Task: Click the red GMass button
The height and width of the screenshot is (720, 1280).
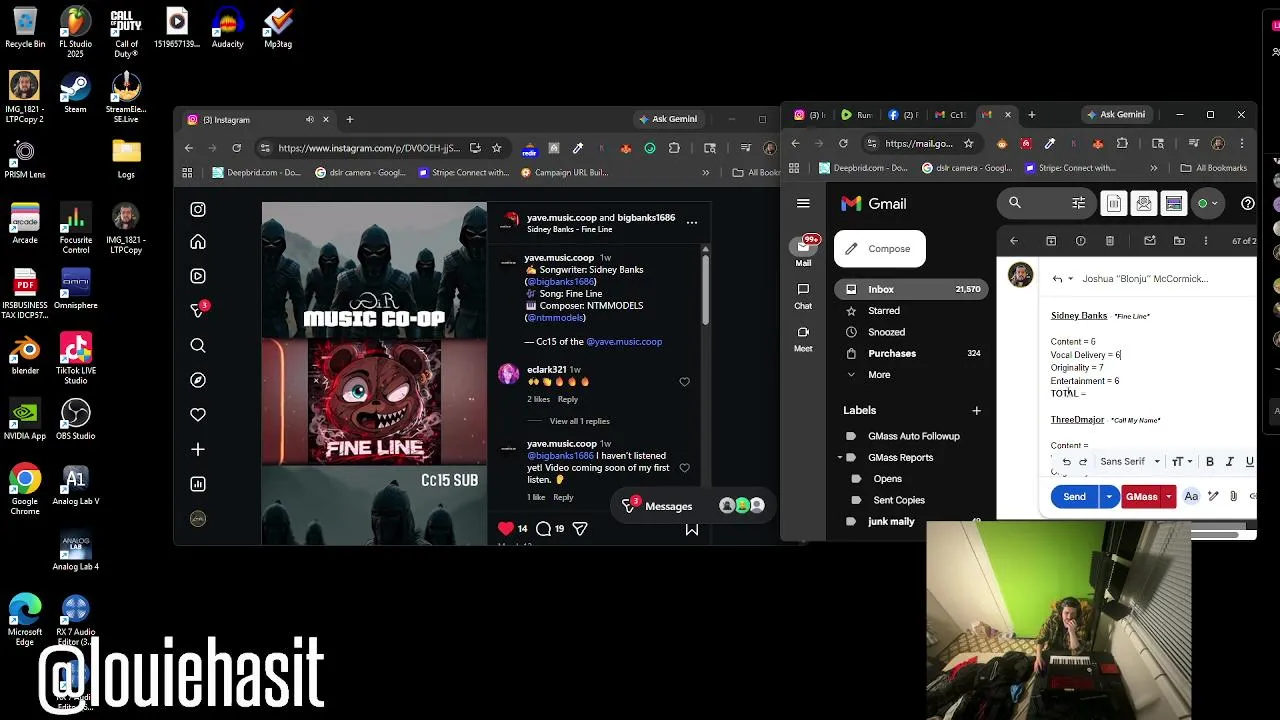Action: pyautogui.click(x=1141, y=497)
